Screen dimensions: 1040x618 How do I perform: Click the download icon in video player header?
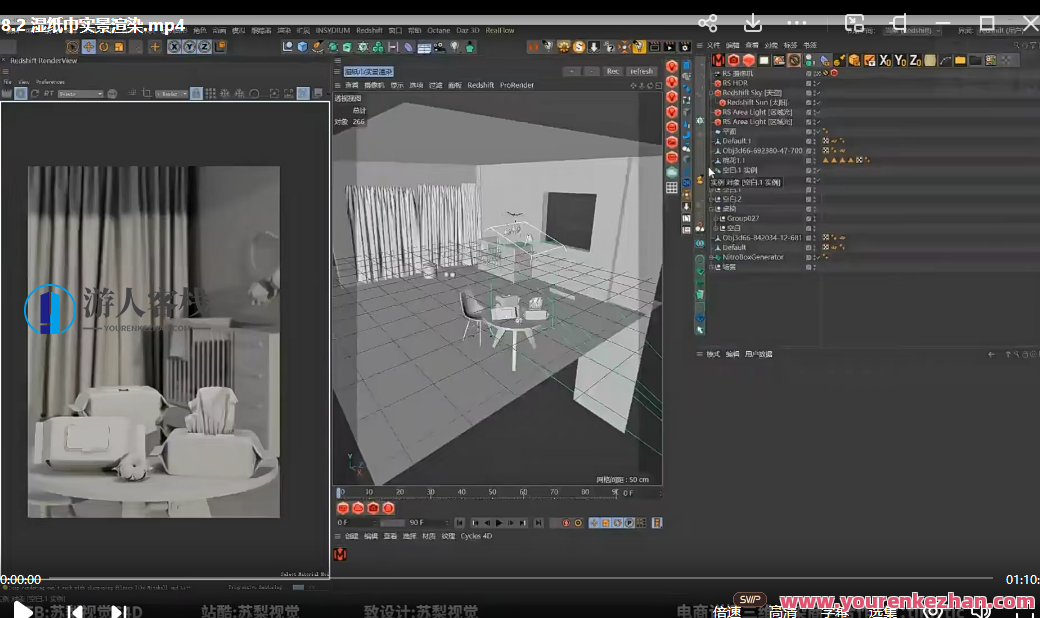point(753,22)
